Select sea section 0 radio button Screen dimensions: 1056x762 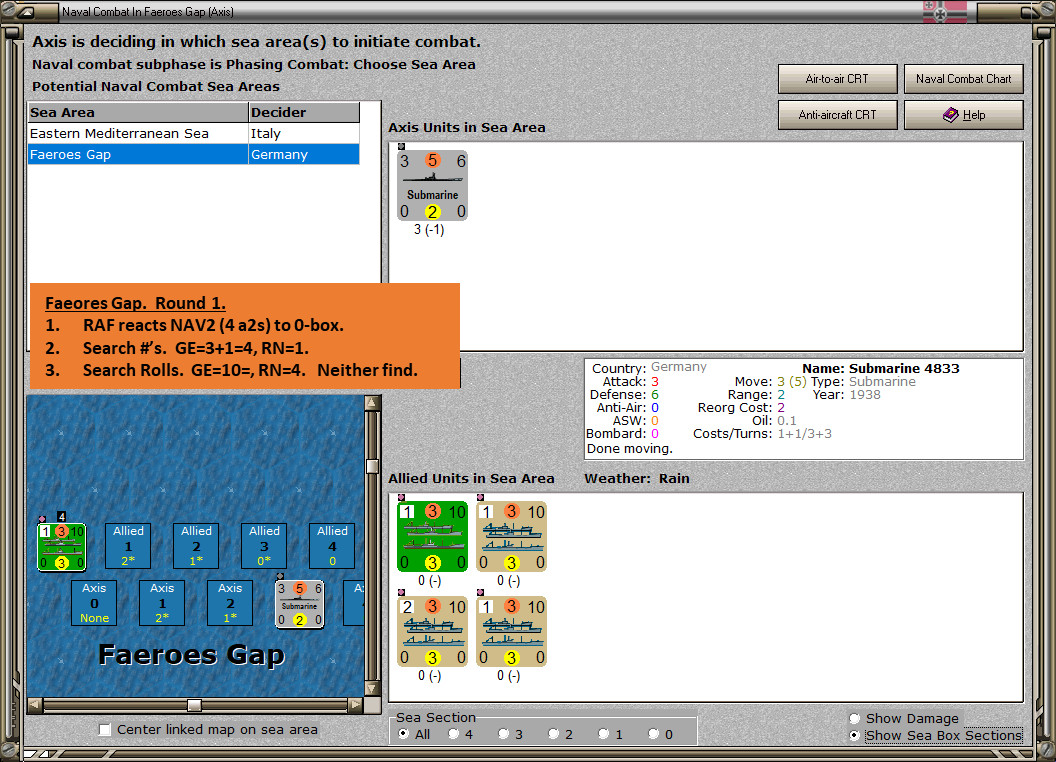pos(653,734)
